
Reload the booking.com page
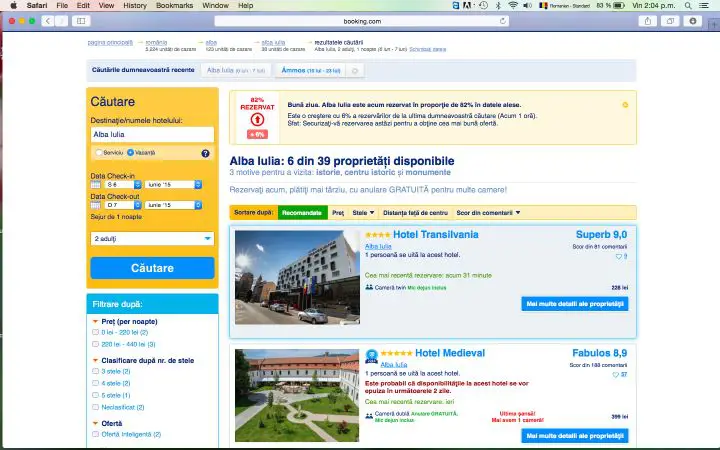(x=503, y=21)
